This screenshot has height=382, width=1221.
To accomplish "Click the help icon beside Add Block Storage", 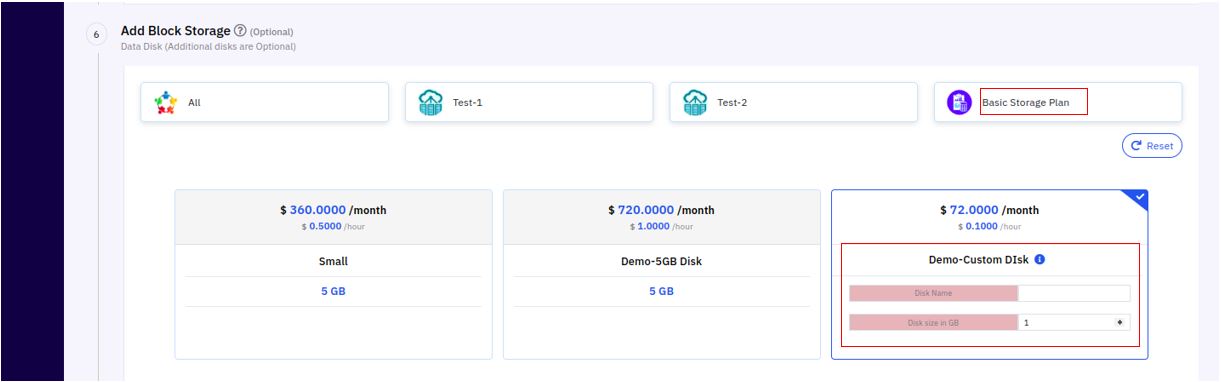I will pyautogui.click(x=240, y=31).
